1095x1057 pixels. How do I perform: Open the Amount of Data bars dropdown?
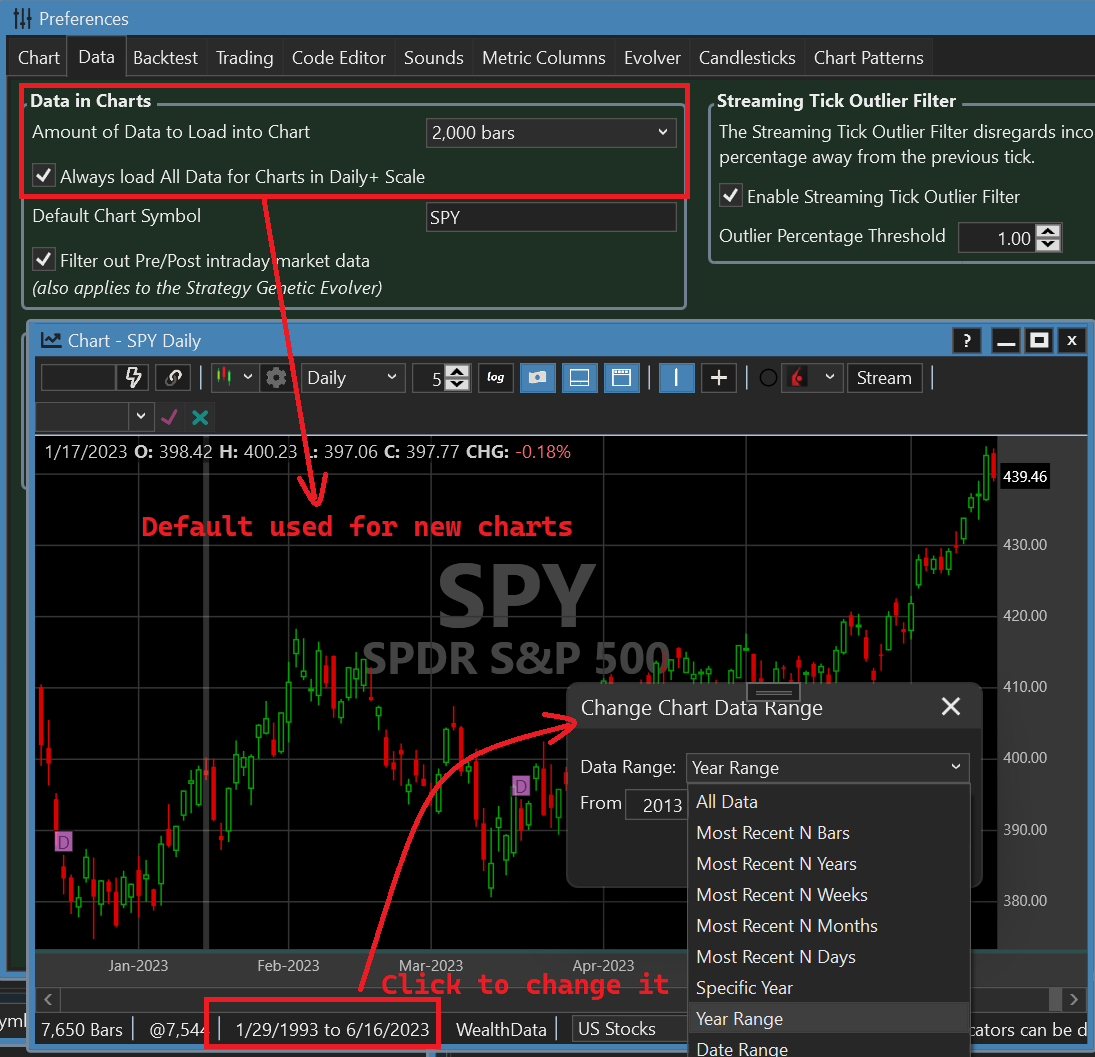(550, 132)
